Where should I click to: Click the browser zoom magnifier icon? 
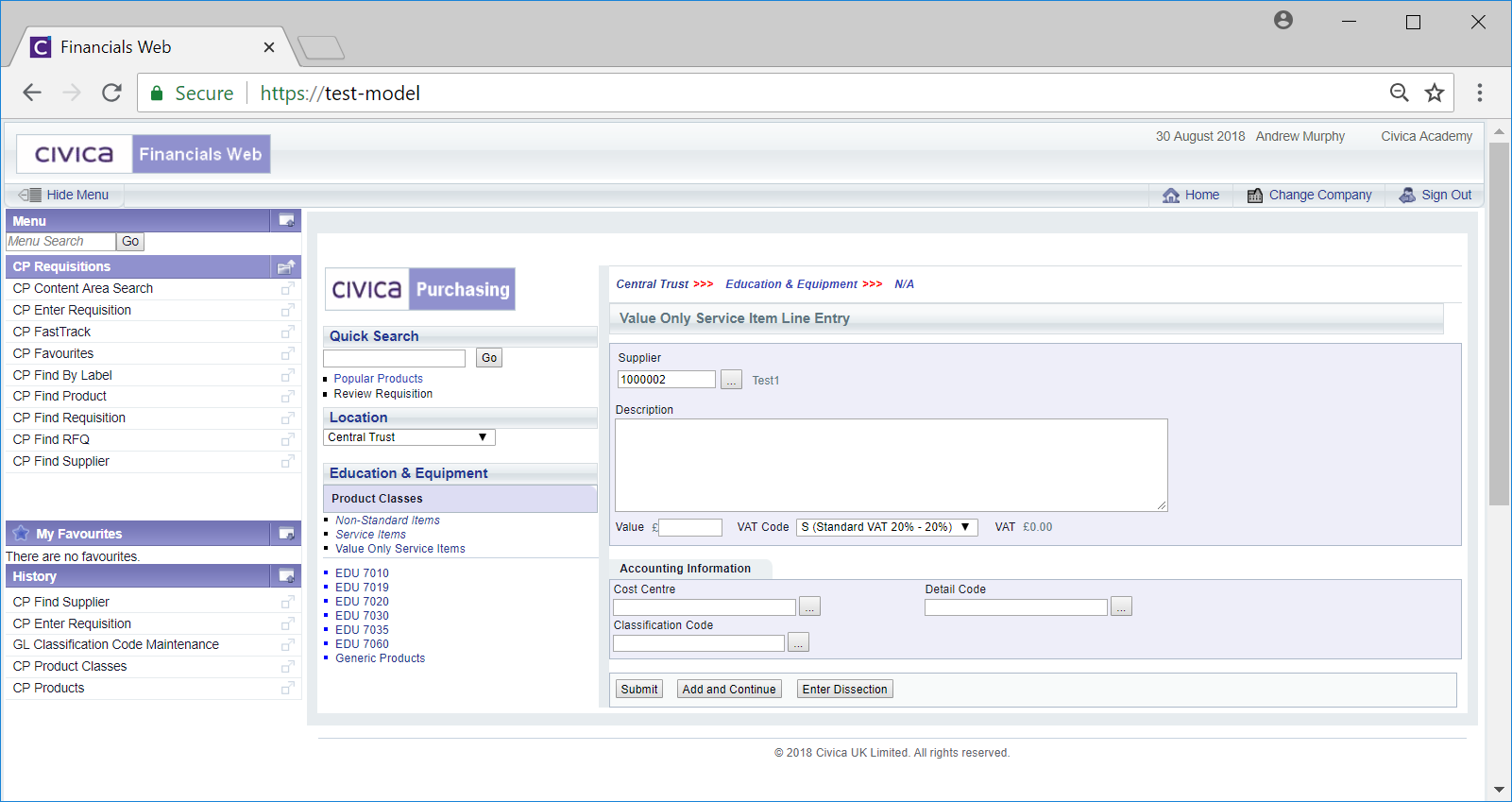[1399, 93]
